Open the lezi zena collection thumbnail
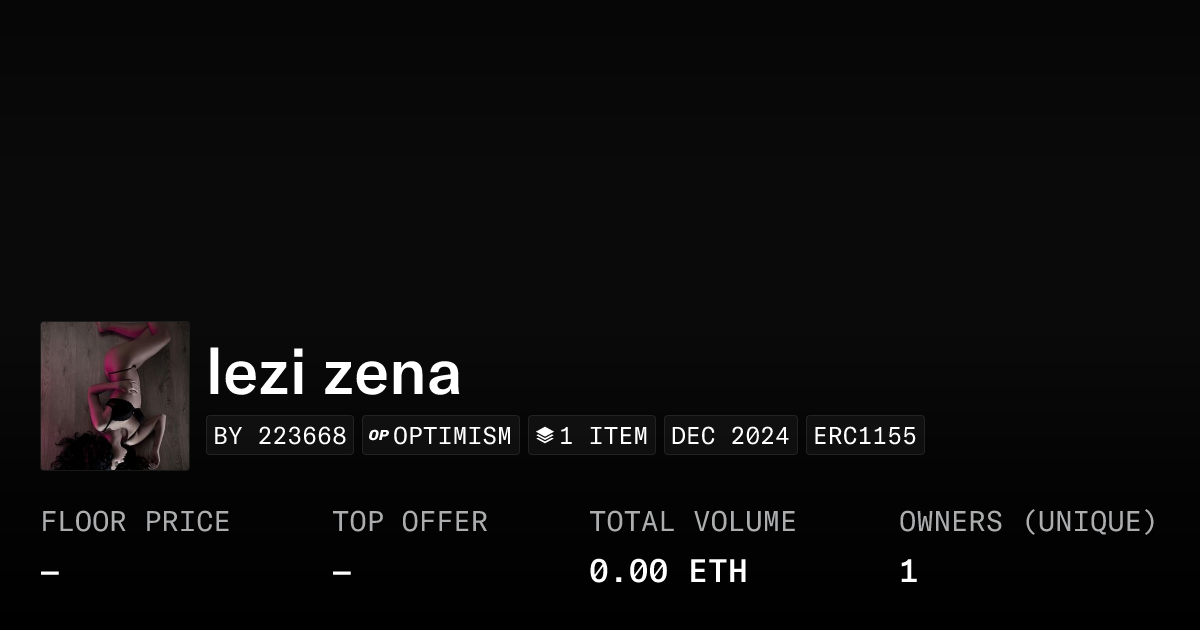Screen dimensions: 1200x630 (x=115, y=396)
